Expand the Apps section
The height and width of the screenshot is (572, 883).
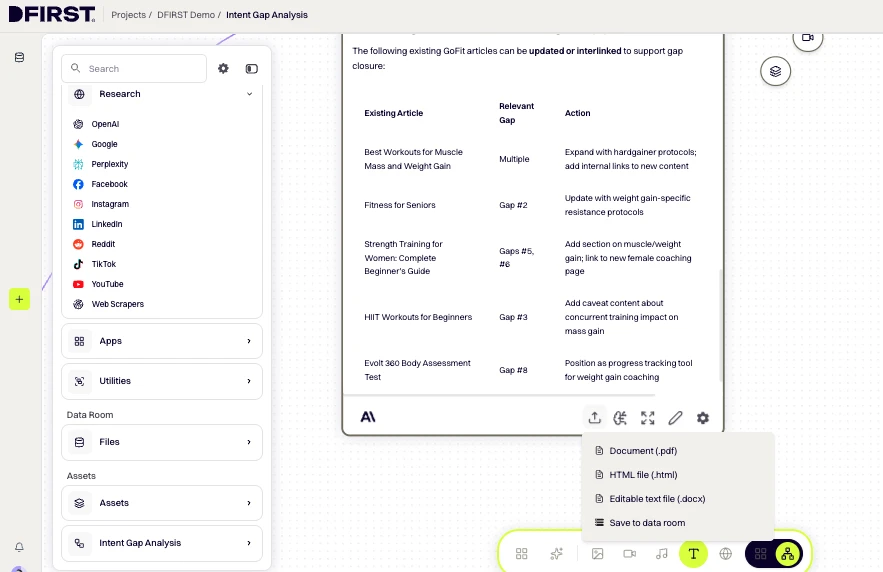[x=162, y=341]
